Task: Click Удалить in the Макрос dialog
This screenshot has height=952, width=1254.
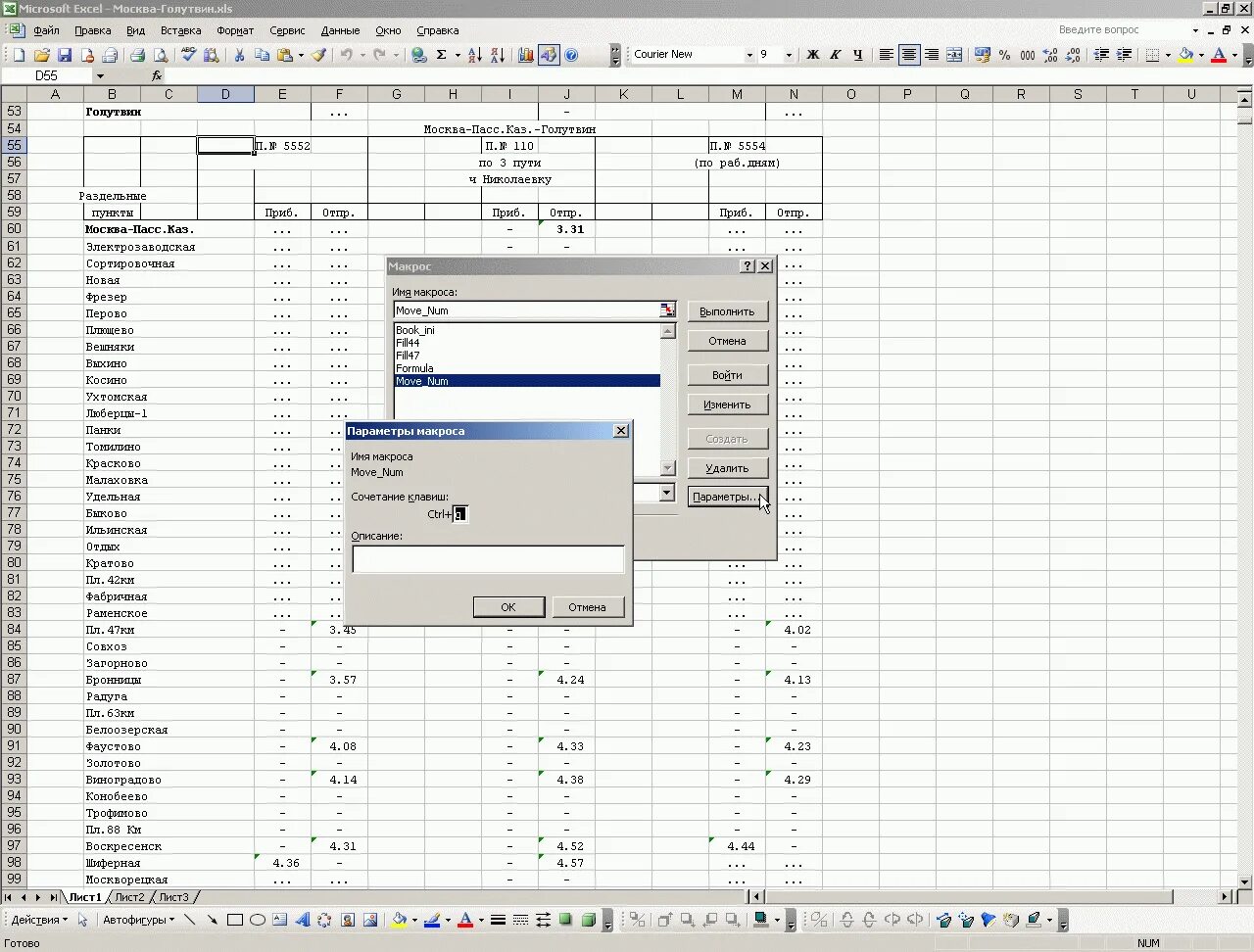Action: tap(727, 468)
